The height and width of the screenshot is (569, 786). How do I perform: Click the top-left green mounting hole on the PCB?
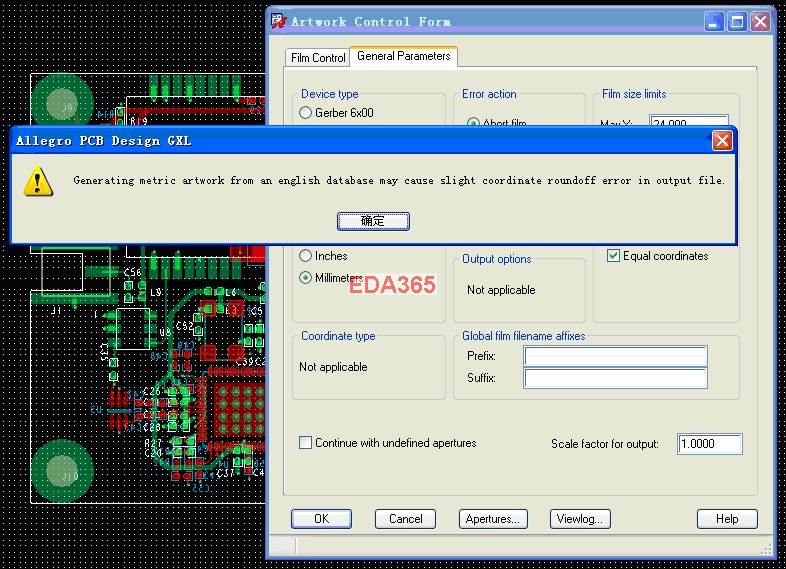coord(62,104)
